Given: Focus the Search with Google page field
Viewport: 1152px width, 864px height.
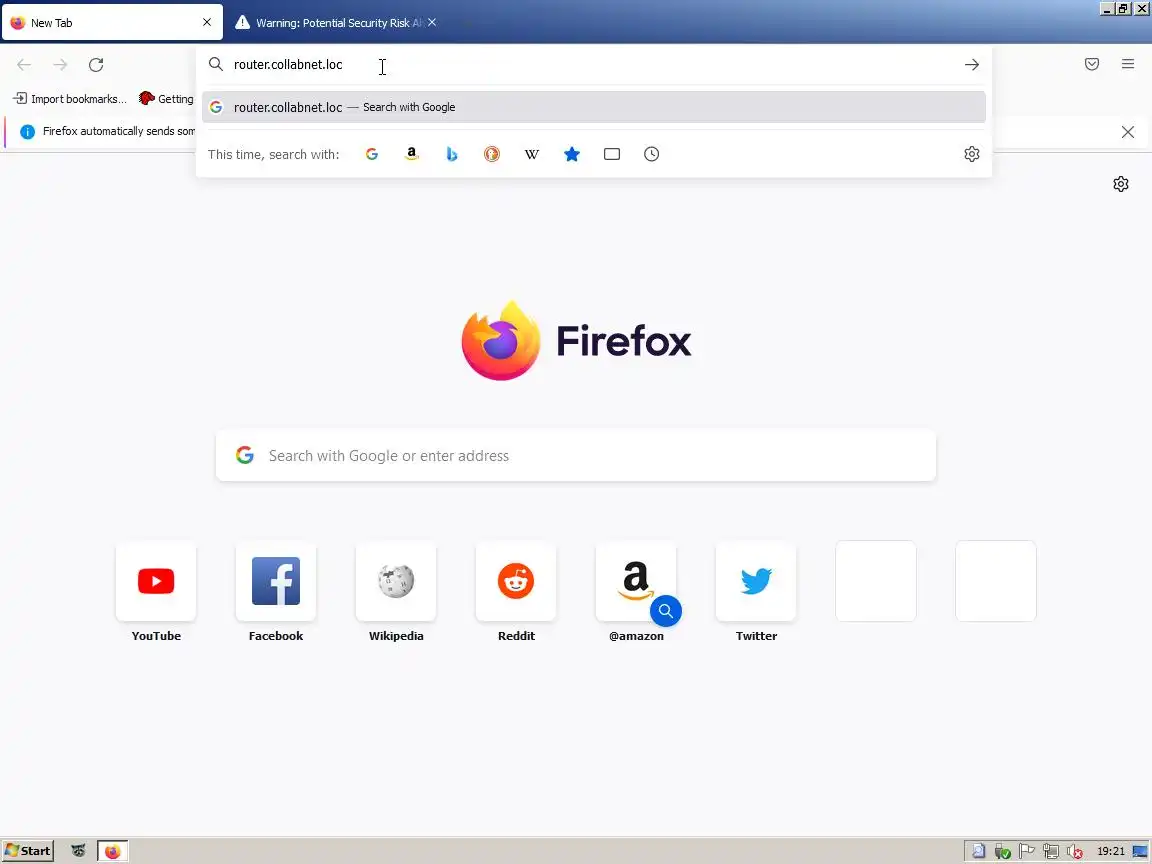Looking at the screenshot, I should tap(576, 456).
